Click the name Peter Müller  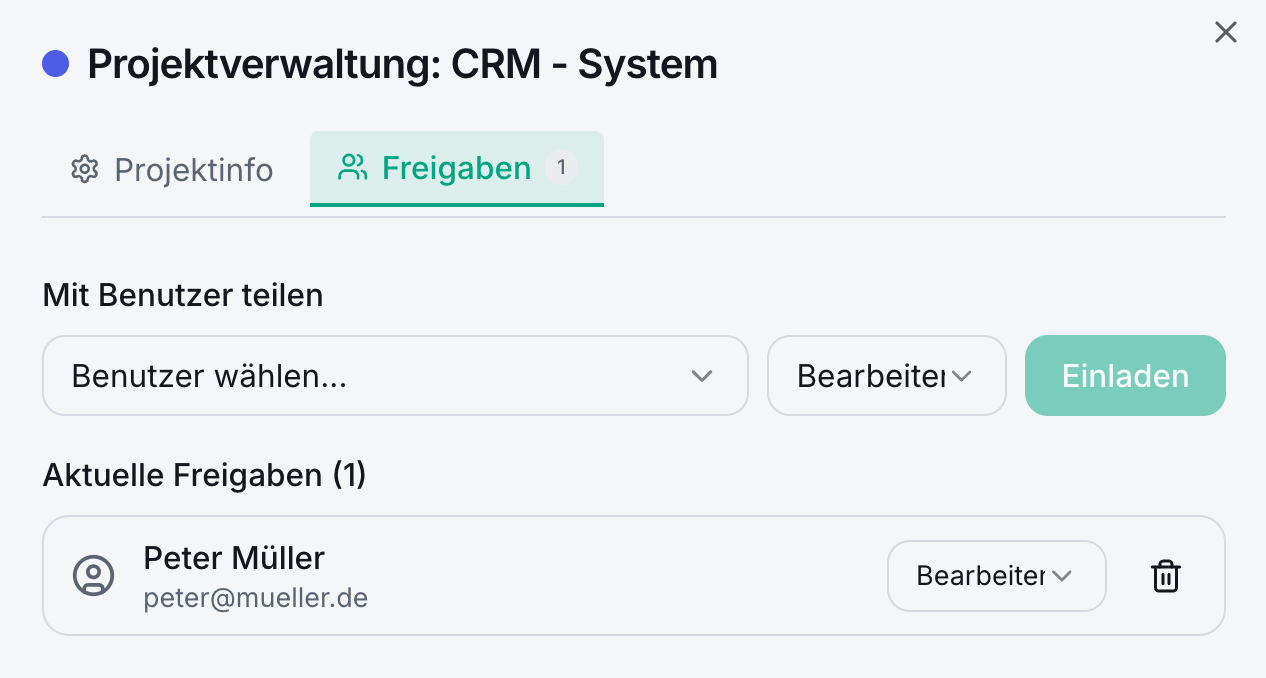[234, 558]
